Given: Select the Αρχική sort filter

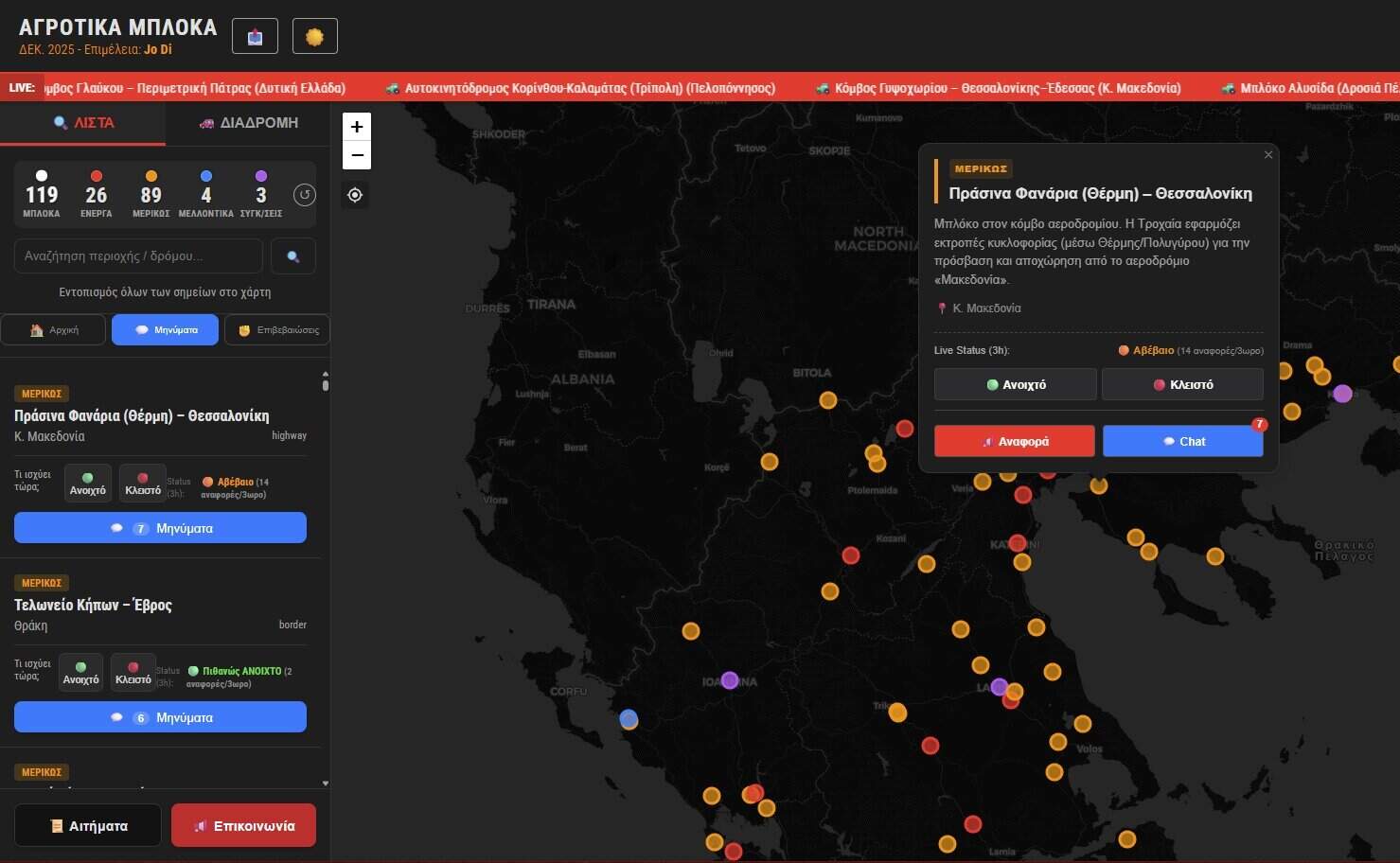Looking at the screenshot, I should (x=54, y=330).
